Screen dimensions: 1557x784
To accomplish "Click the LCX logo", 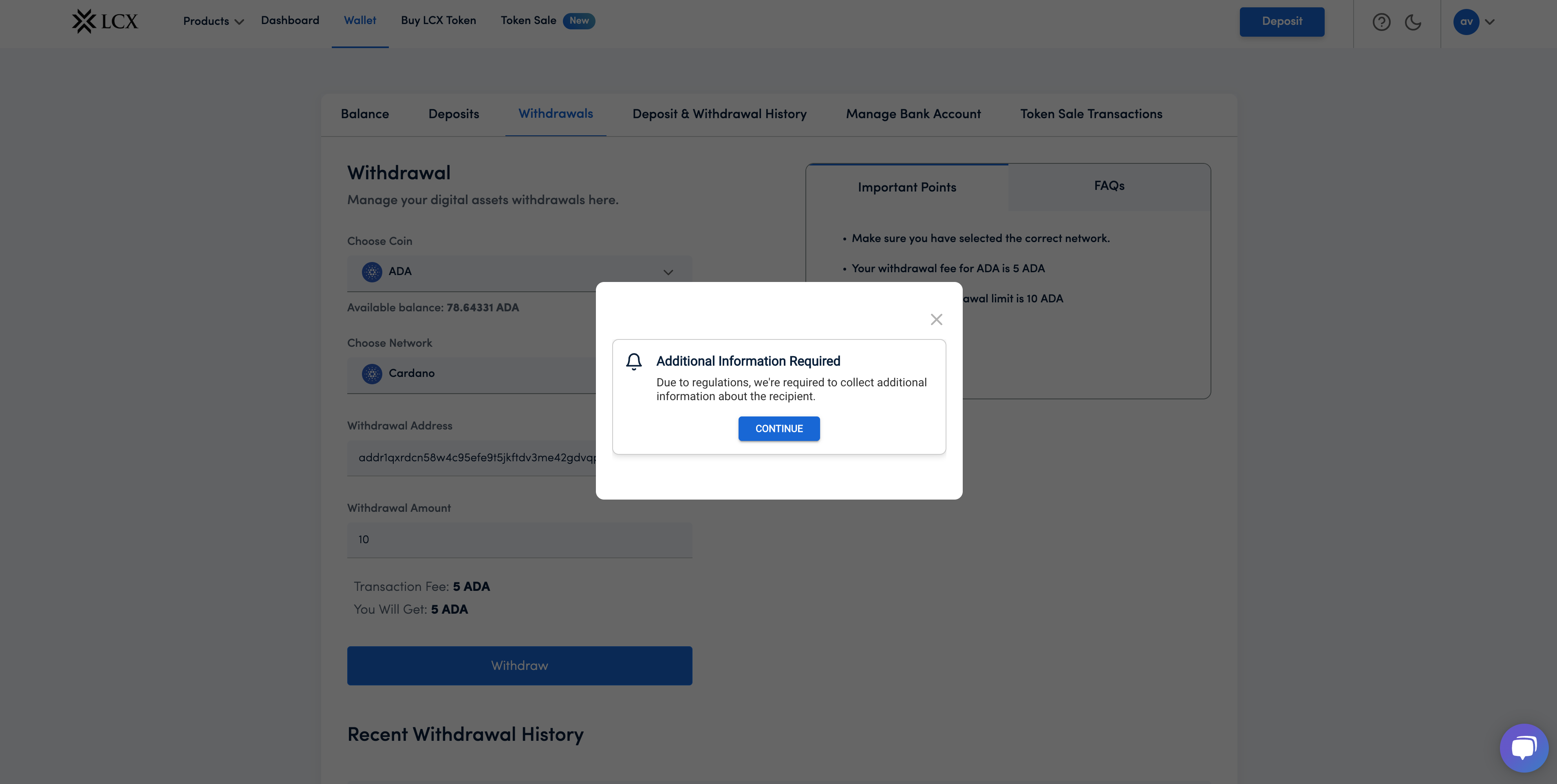I will point(105,21).
